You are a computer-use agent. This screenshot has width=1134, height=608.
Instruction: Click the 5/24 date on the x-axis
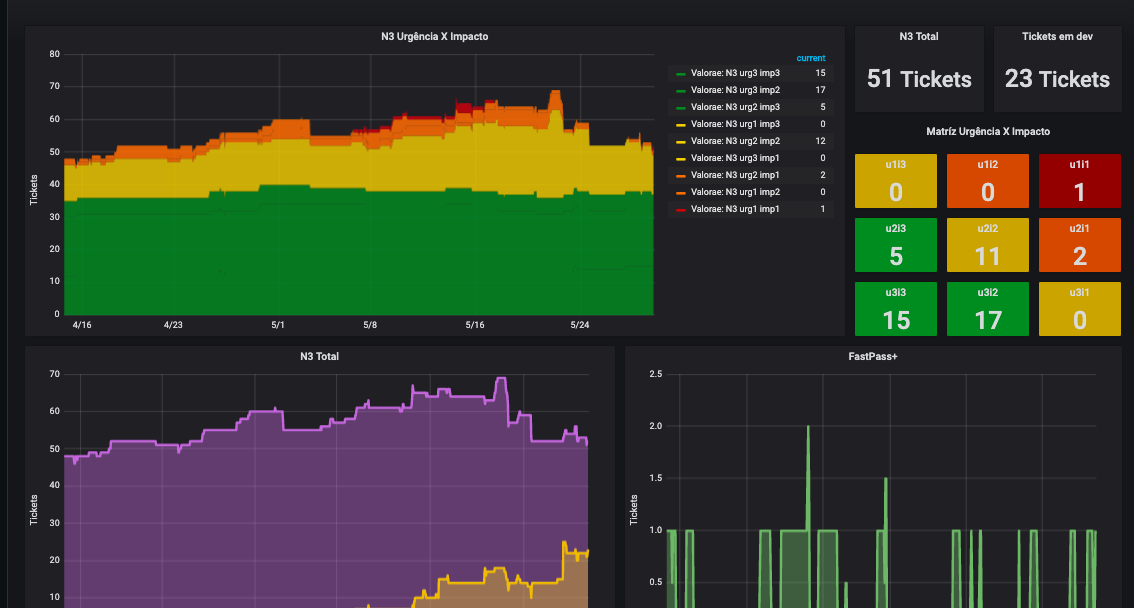coord(579,325)
